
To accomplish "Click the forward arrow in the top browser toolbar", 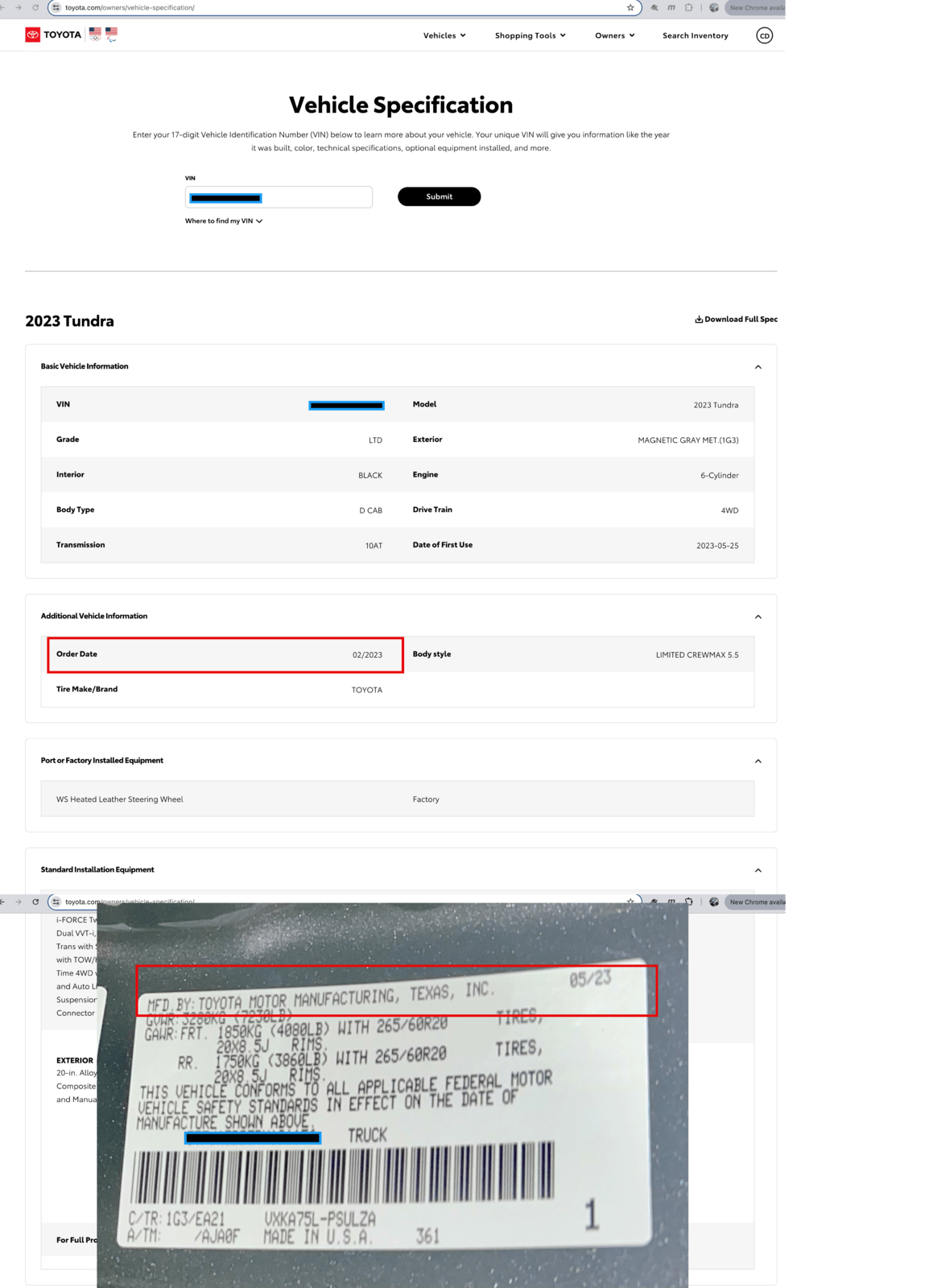I will (19, 7).
